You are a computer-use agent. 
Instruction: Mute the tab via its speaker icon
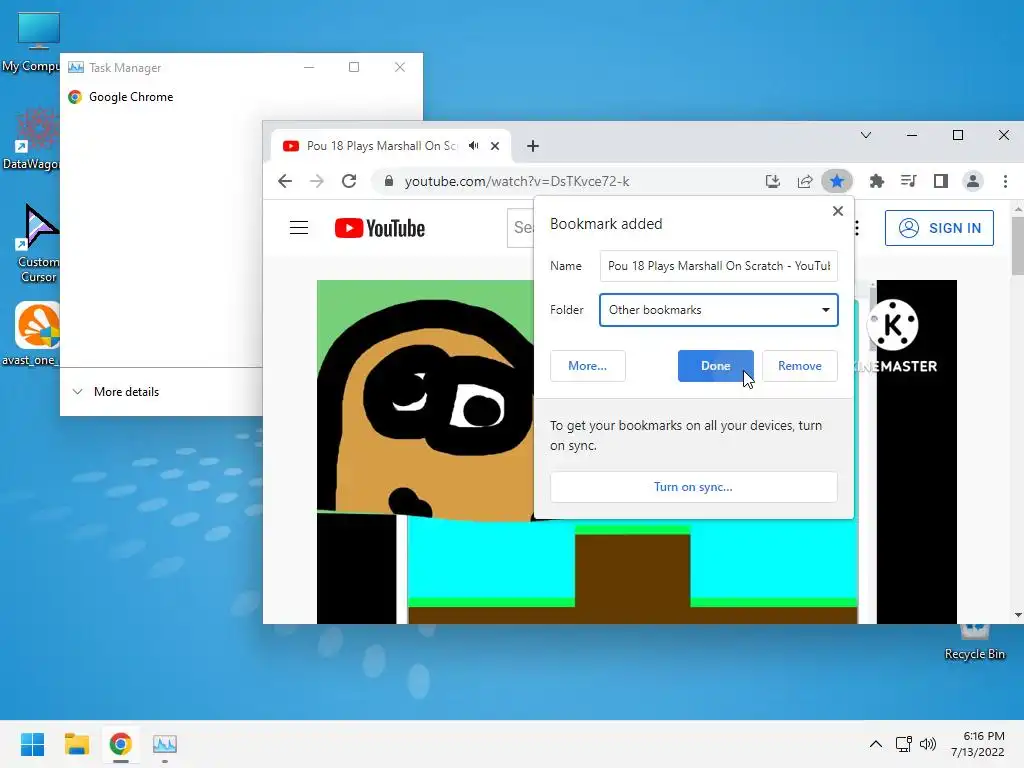coord(473,146)
